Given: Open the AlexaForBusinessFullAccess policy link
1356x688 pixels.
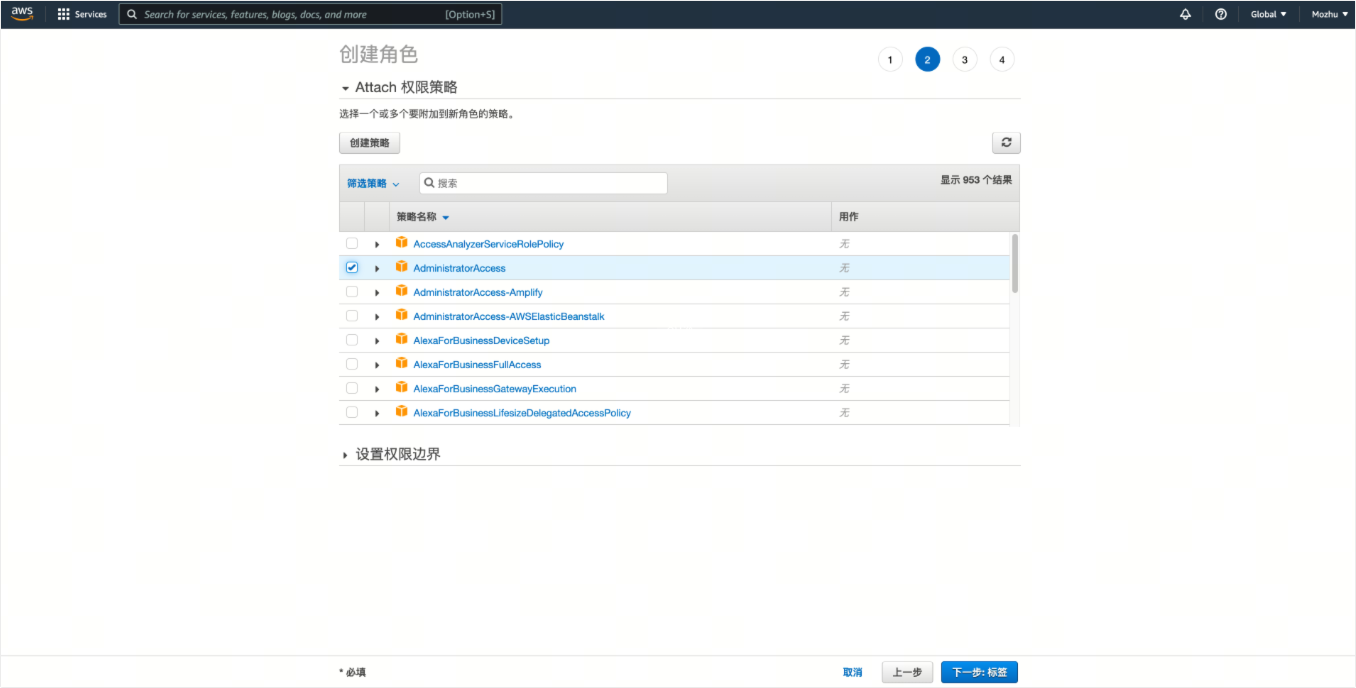Looking at the screenshot, I should pos(477,364).
